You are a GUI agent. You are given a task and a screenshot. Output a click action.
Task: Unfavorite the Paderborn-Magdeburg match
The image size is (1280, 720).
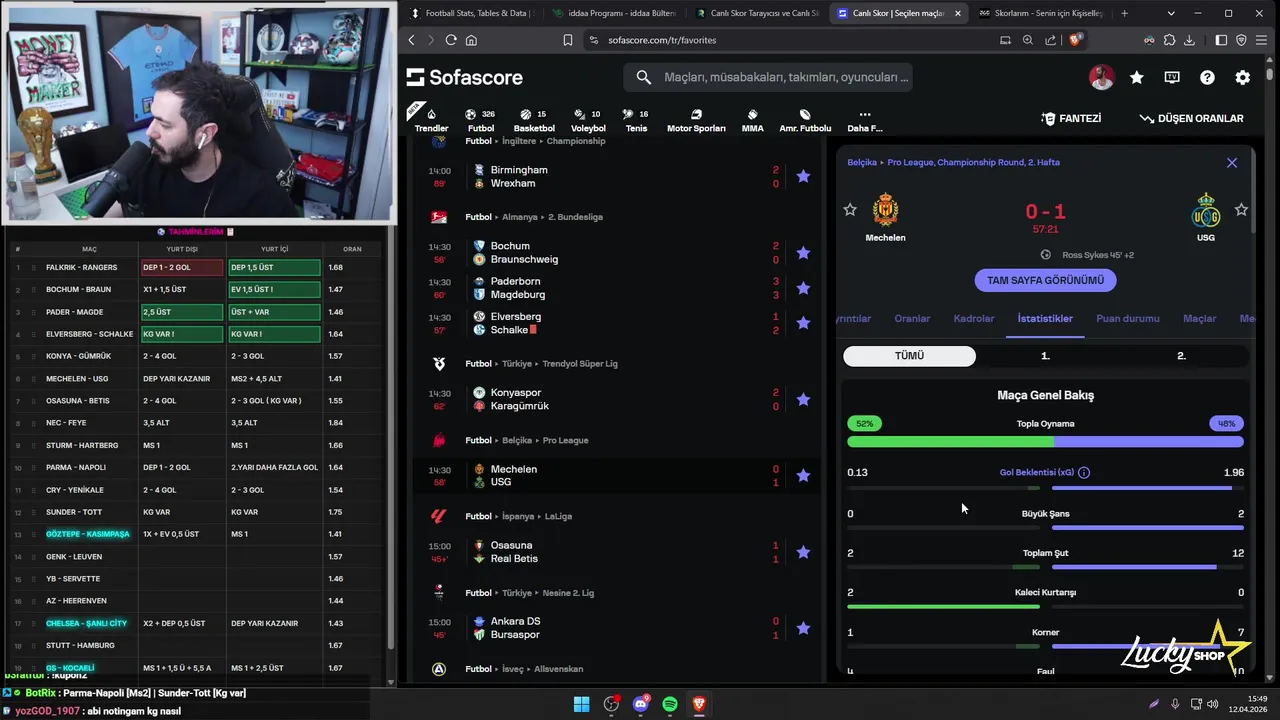(x=803, y=288)
